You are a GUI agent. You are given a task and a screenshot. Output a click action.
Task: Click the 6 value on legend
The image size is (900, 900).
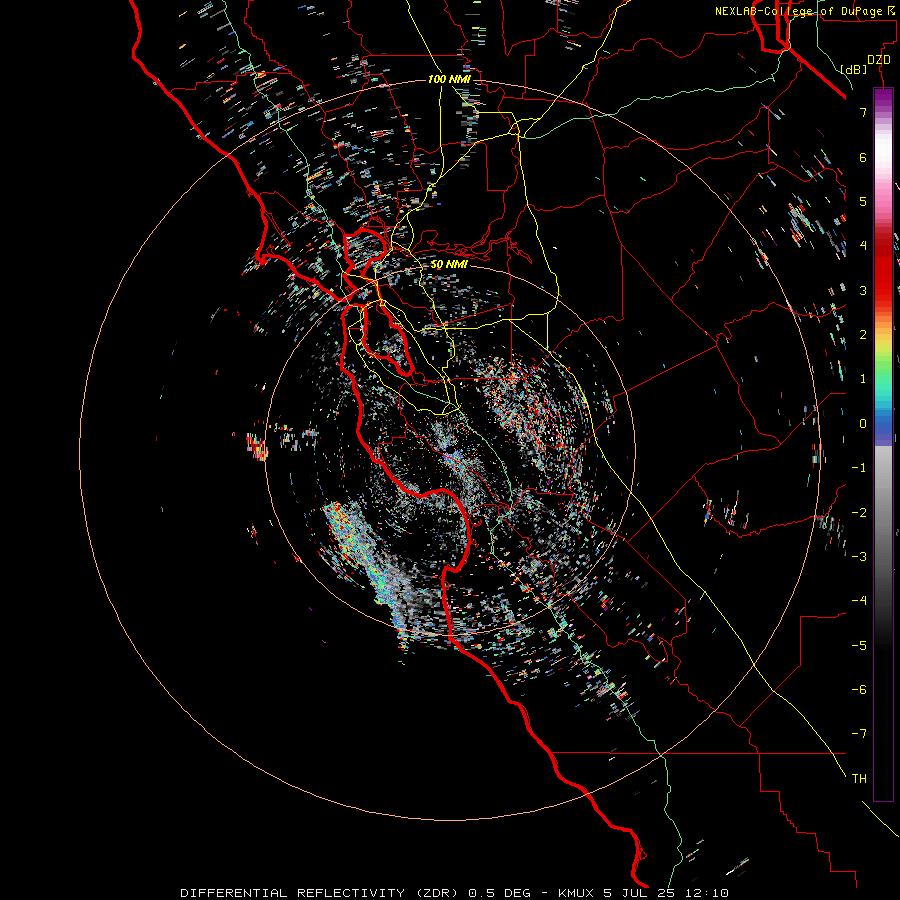tap(863, 157)
